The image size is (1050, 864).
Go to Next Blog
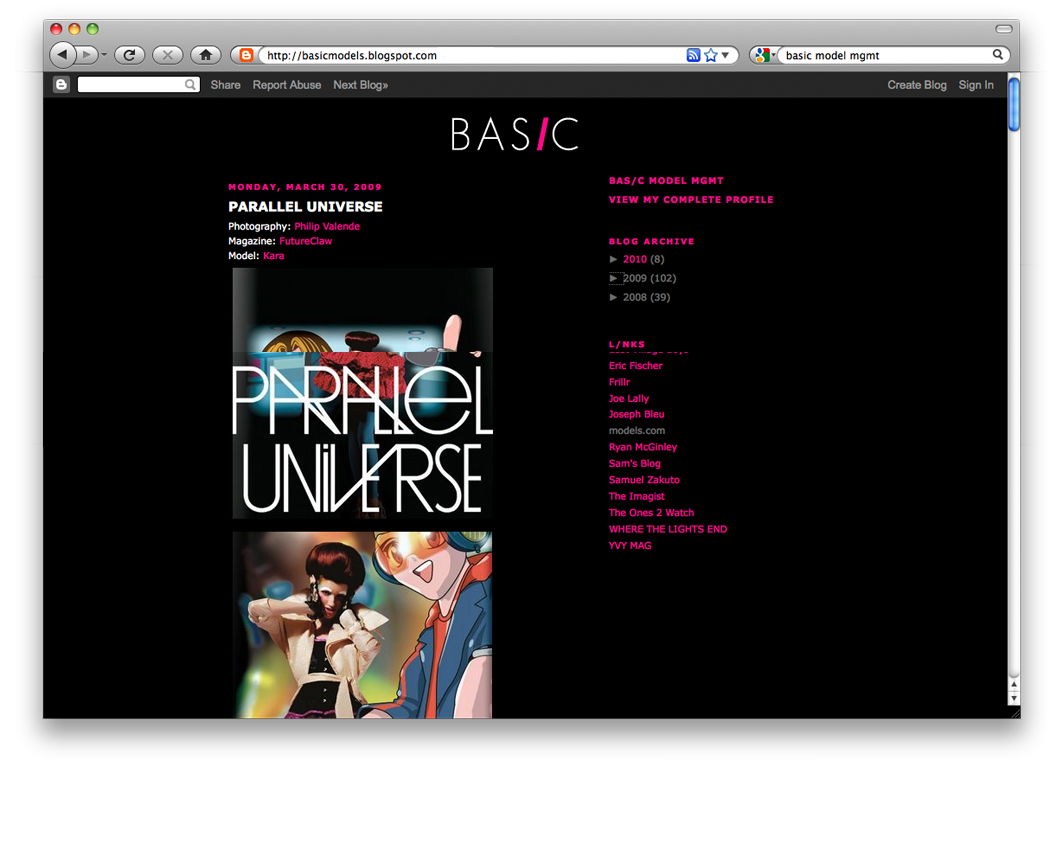tap(360, 85)
